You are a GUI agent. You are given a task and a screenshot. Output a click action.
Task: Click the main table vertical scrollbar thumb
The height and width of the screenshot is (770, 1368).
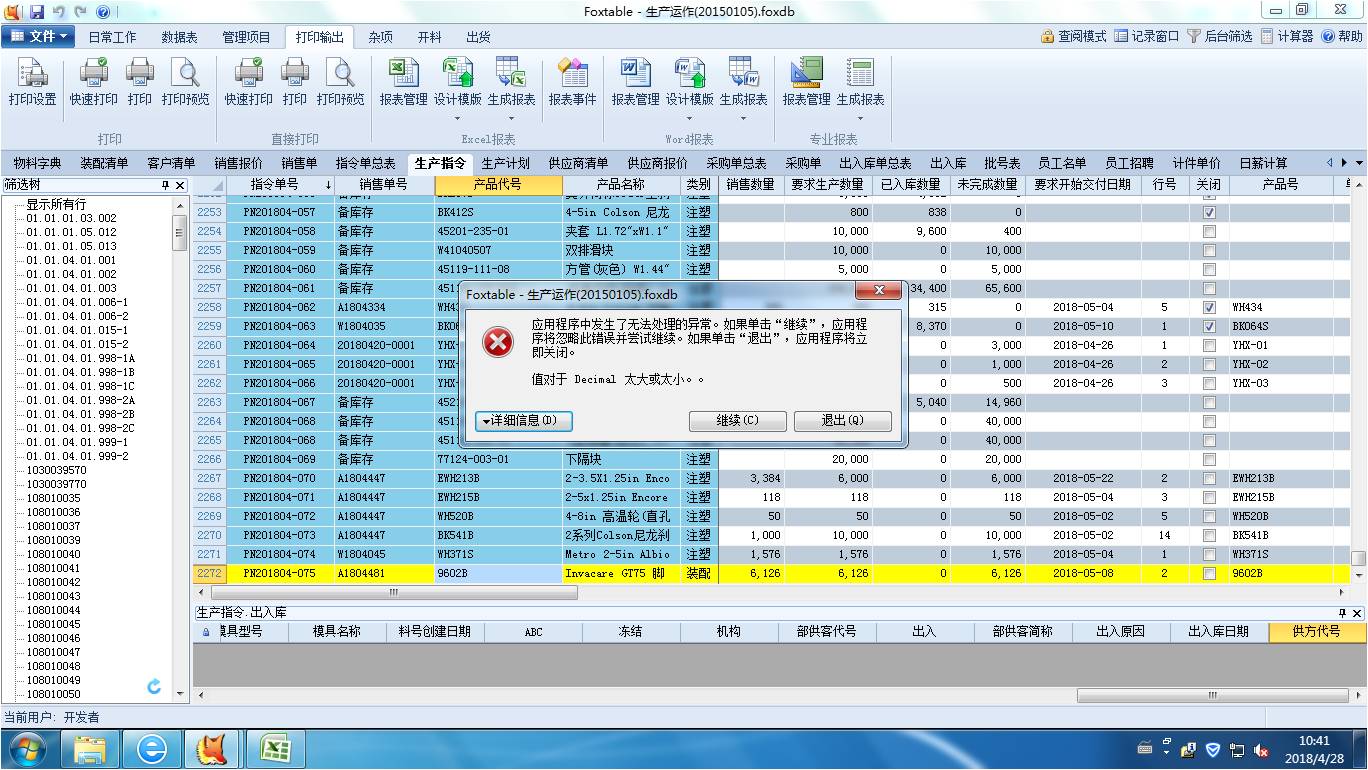point(1358,559)
